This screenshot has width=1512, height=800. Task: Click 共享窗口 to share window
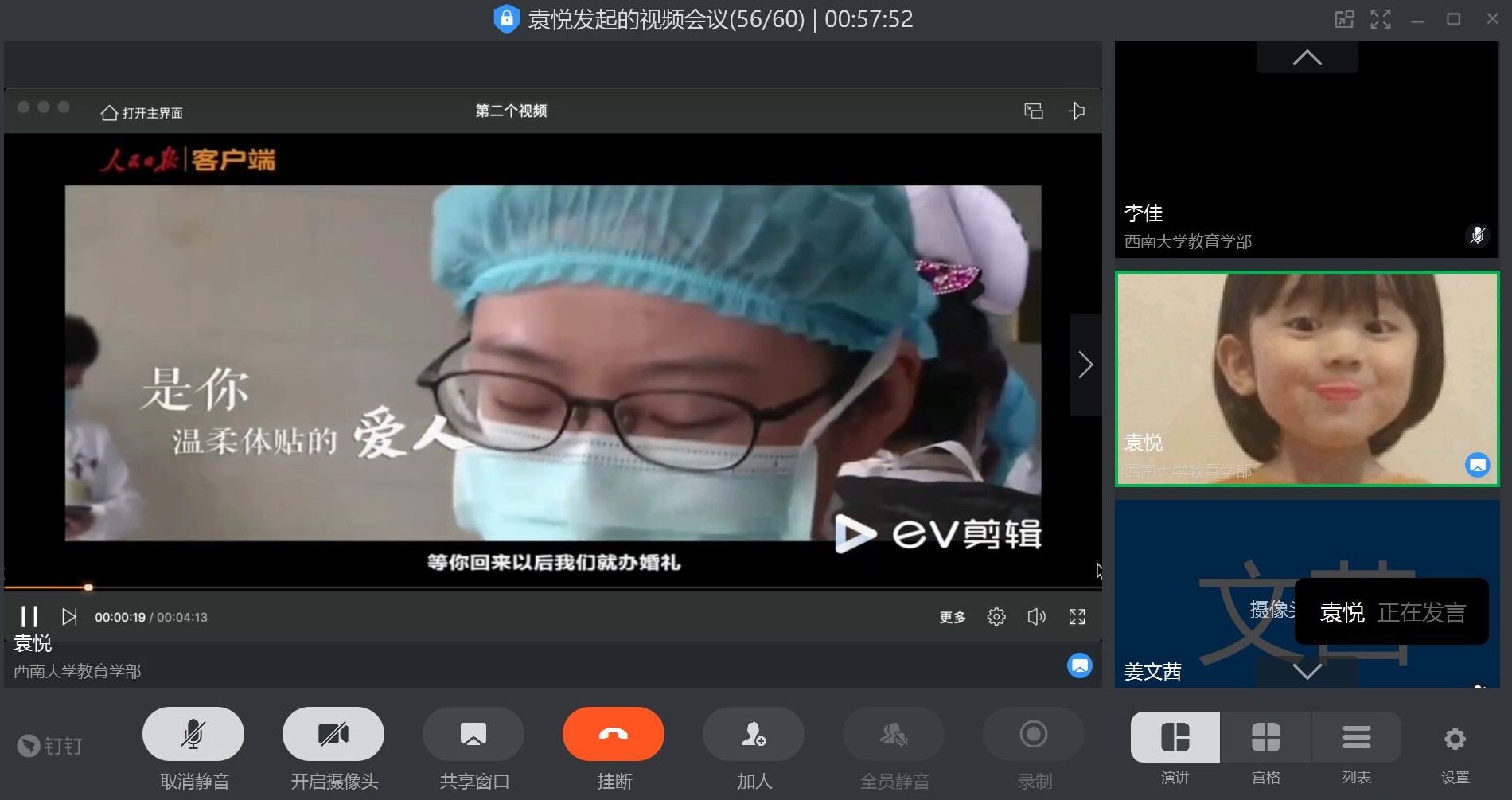[473, 734]
